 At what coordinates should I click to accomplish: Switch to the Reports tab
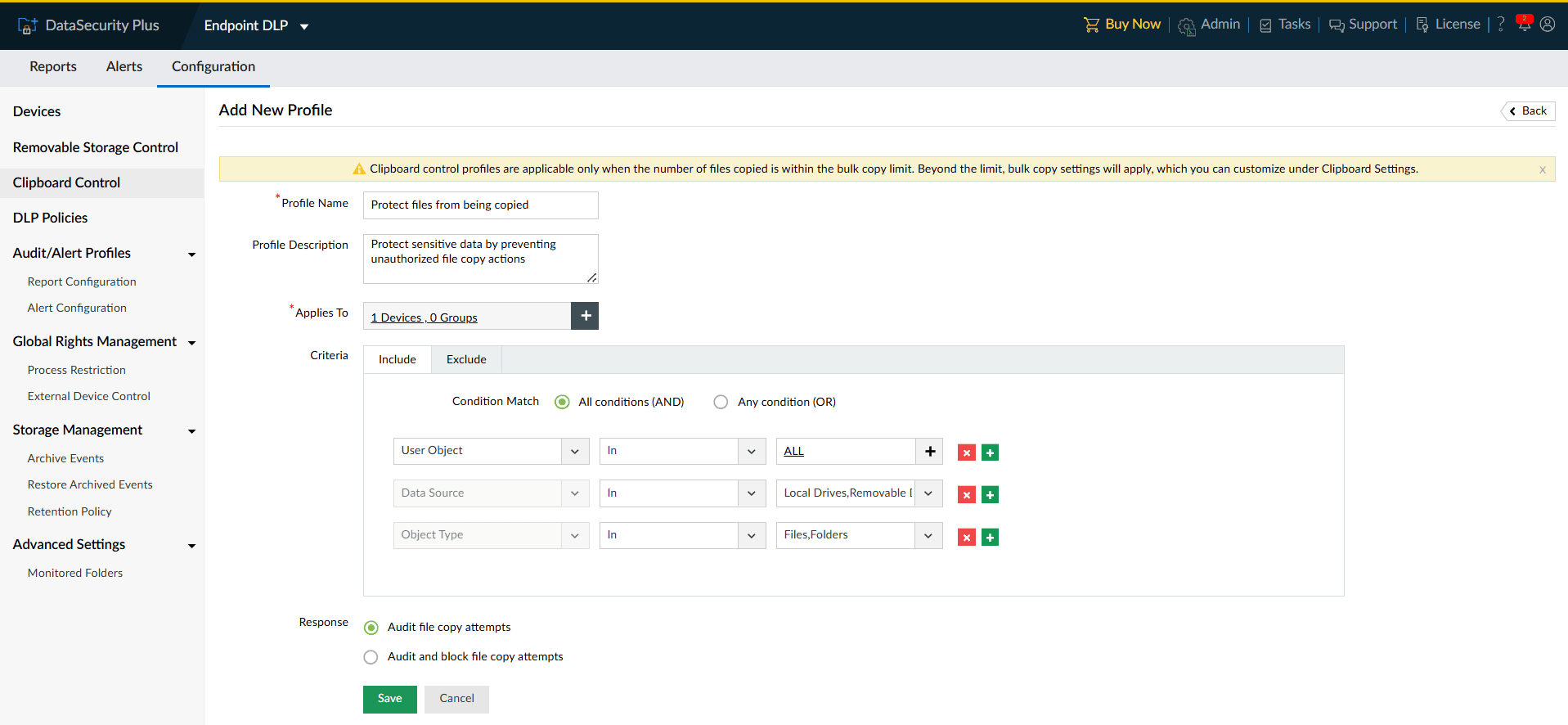coord(53,67)
